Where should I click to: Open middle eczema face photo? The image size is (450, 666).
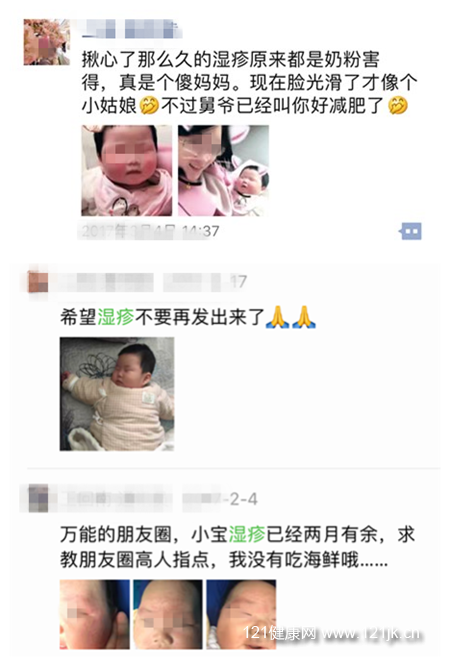coord(168,614)
